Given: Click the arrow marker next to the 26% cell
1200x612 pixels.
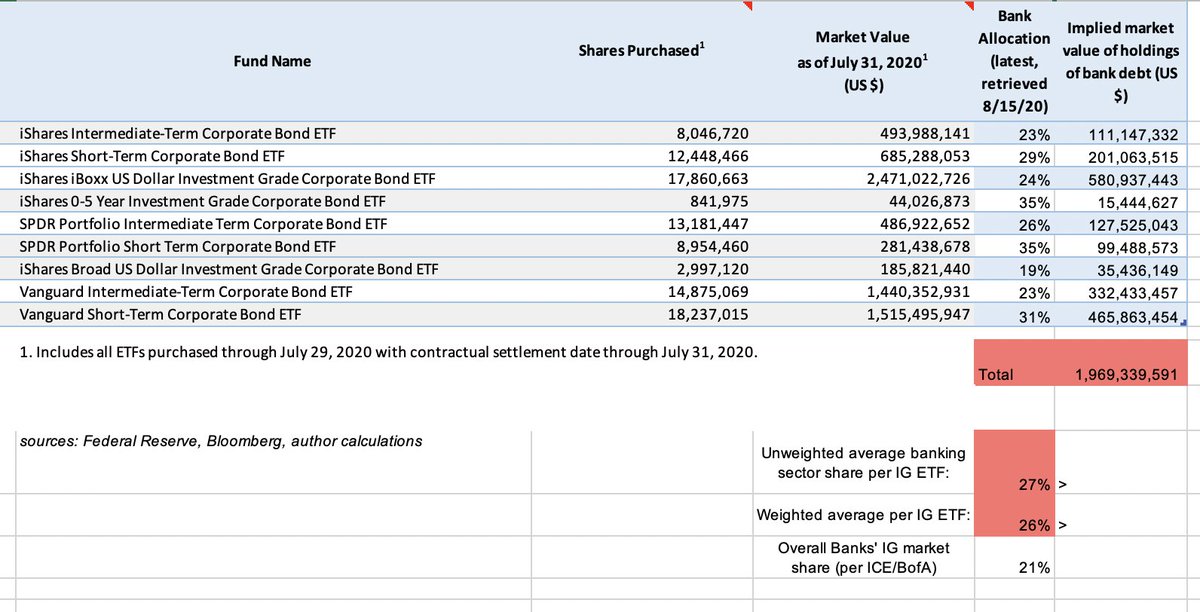Looking at the screenshot, I should click(1063, 524).
